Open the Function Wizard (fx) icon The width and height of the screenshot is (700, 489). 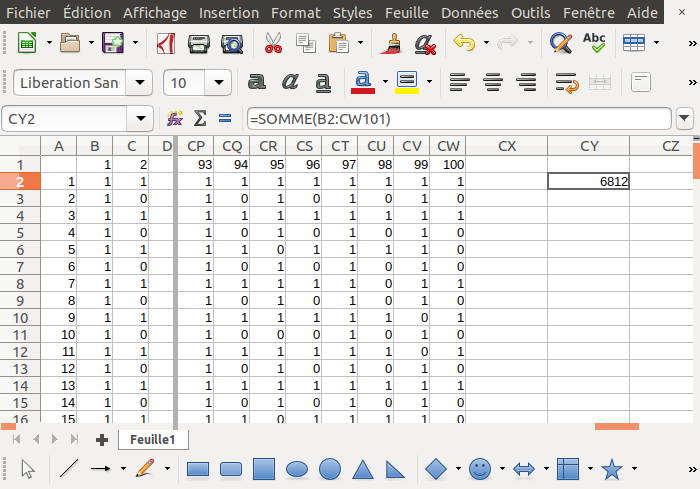175,119
